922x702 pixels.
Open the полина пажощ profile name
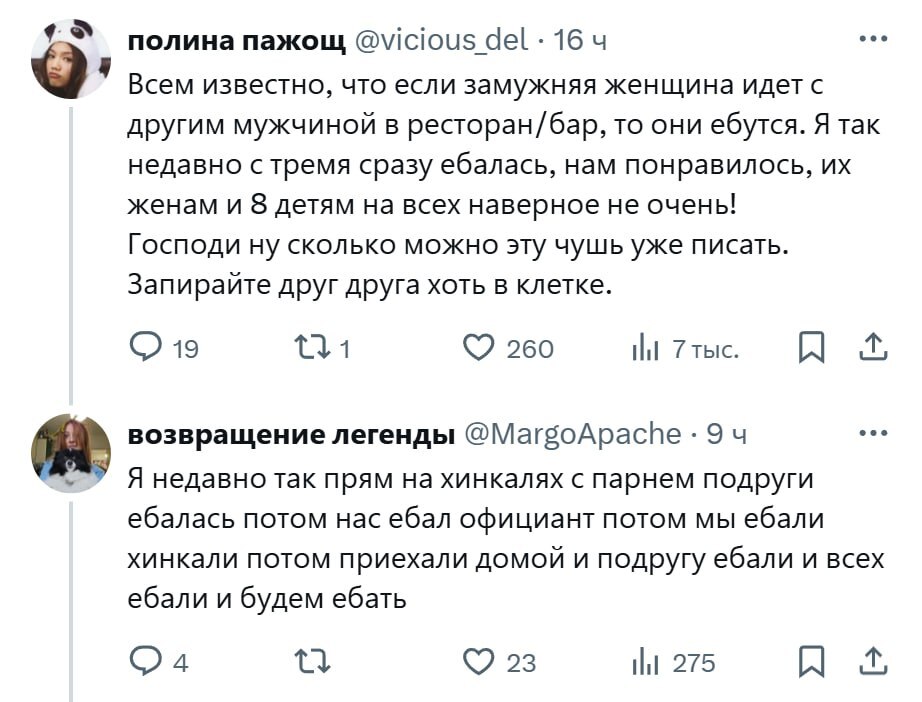click(236, 40)
